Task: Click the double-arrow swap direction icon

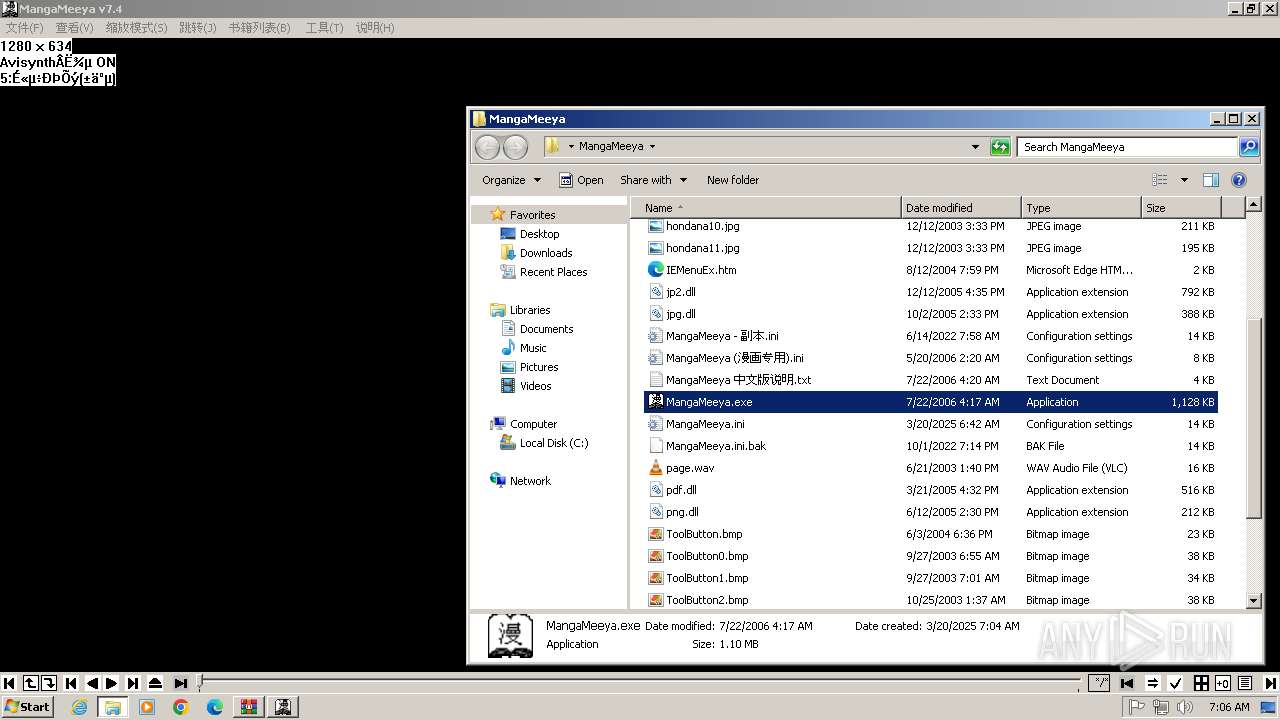Action: pyautogui.click(x=1153, y=683)
